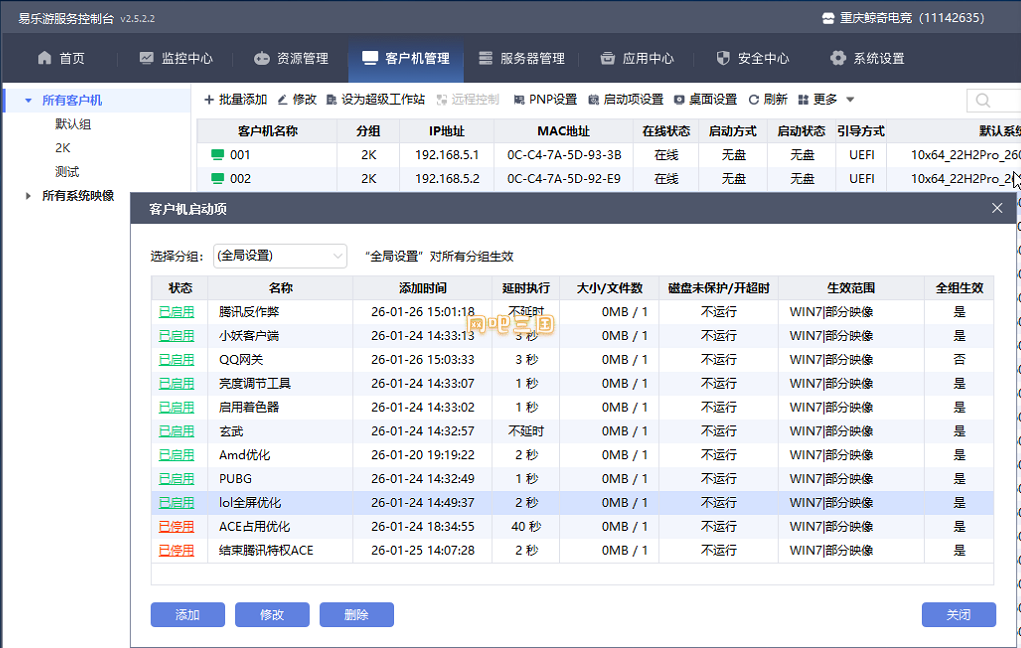Expand the 所有系统映像 tree node
The width and height of the screenshot is (1021, 648).
click(x=27, y=195)
